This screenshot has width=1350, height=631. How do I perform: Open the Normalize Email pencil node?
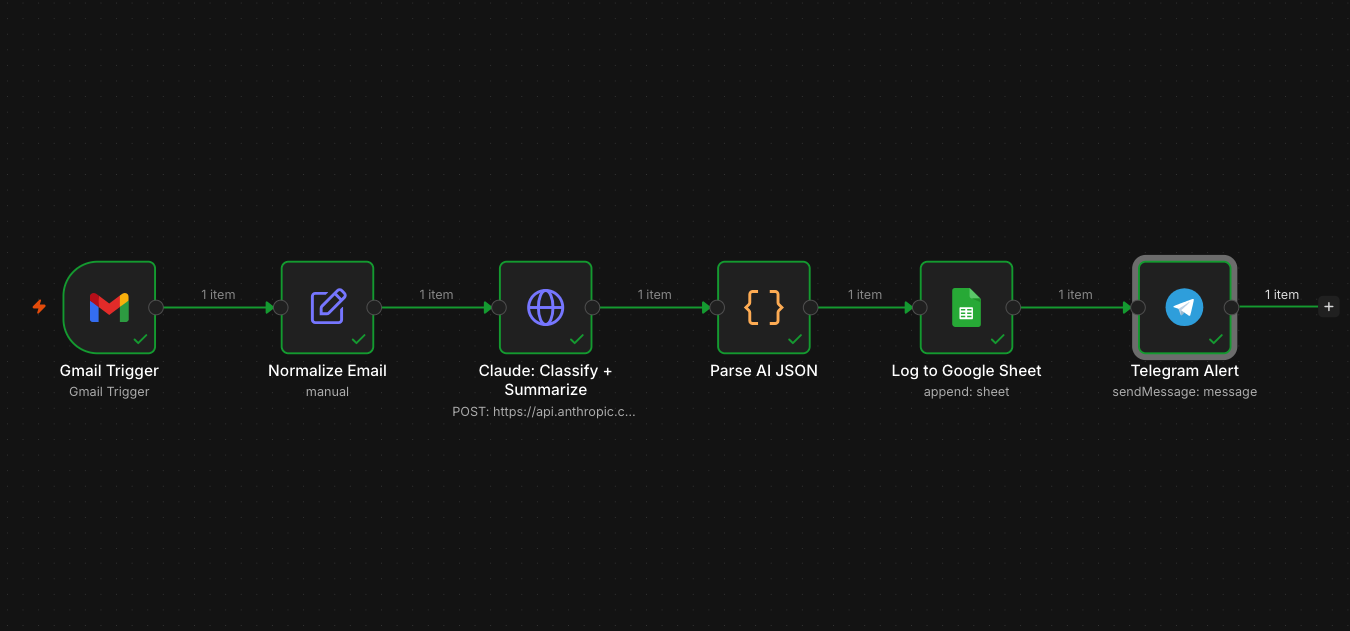328,307
